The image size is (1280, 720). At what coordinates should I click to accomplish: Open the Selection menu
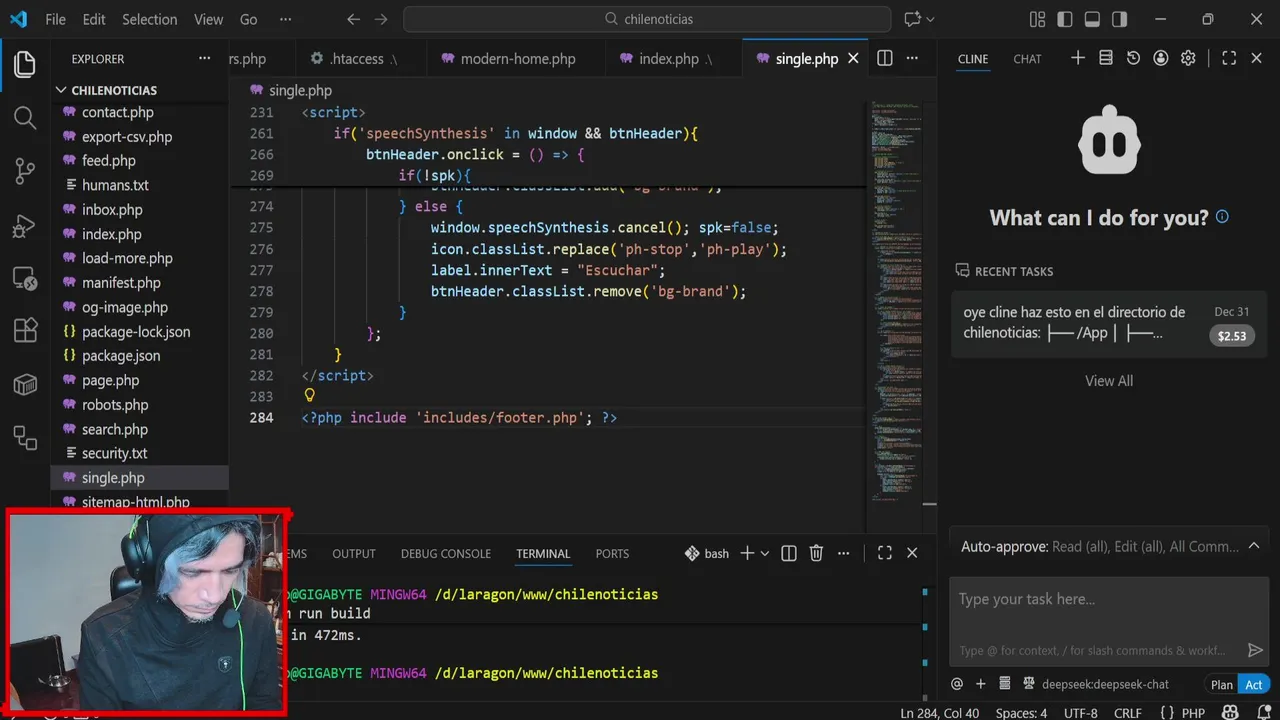click(149, 19)
